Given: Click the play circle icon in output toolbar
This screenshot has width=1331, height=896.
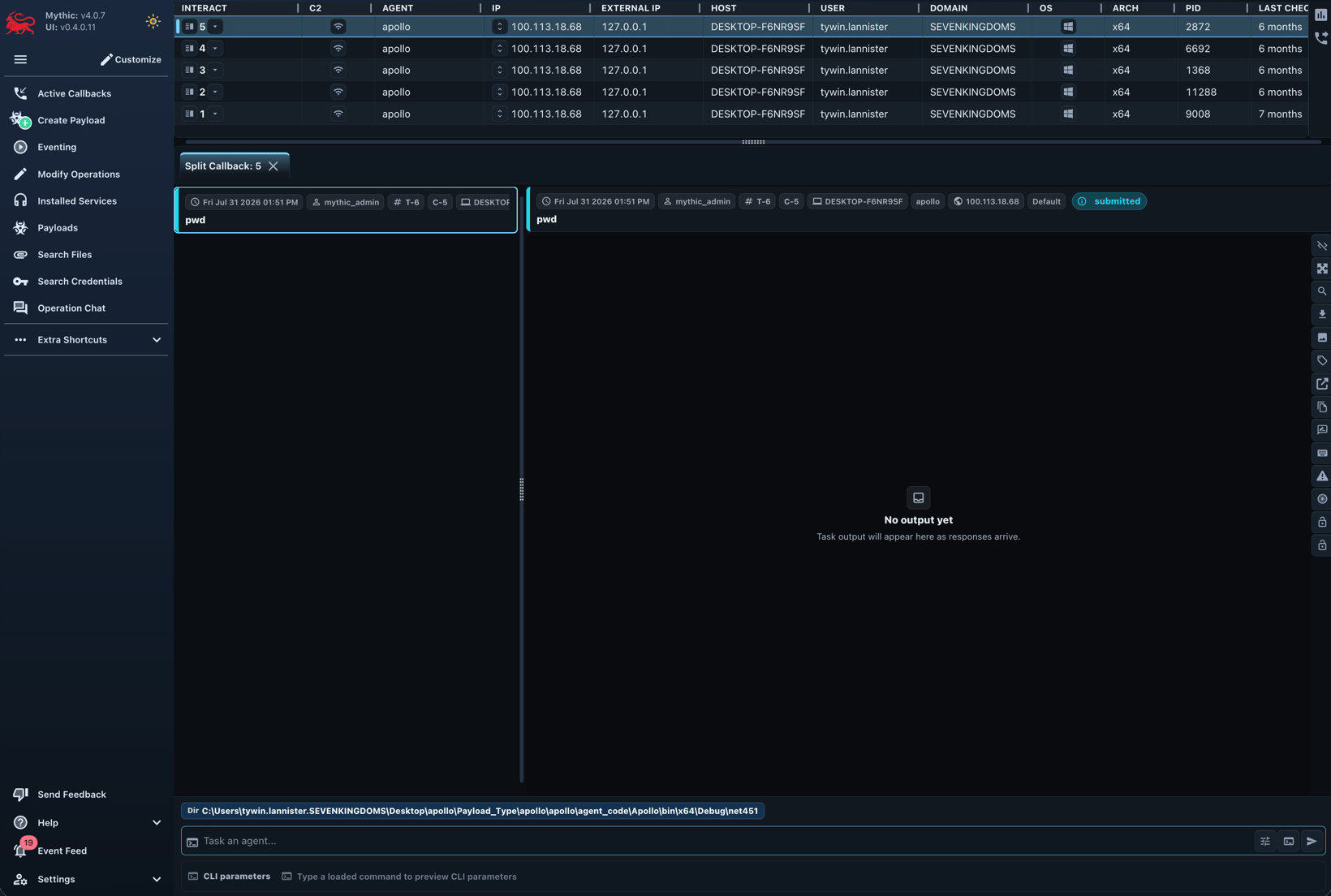Looking at the screenshot, I should (x=1322, y=499).
